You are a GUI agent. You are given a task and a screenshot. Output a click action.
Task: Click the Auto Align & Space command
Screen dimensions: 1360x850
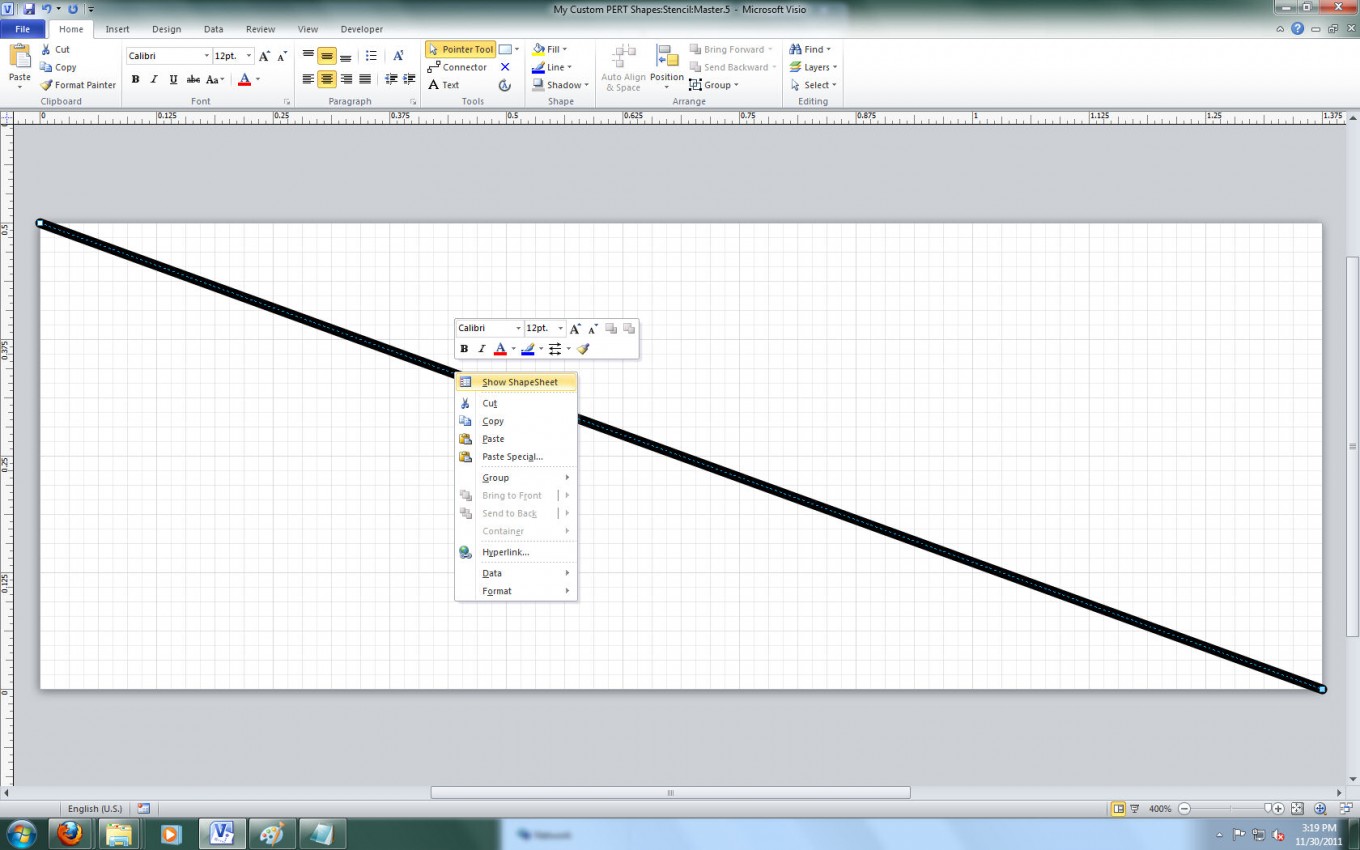click(x=623, y=67)
